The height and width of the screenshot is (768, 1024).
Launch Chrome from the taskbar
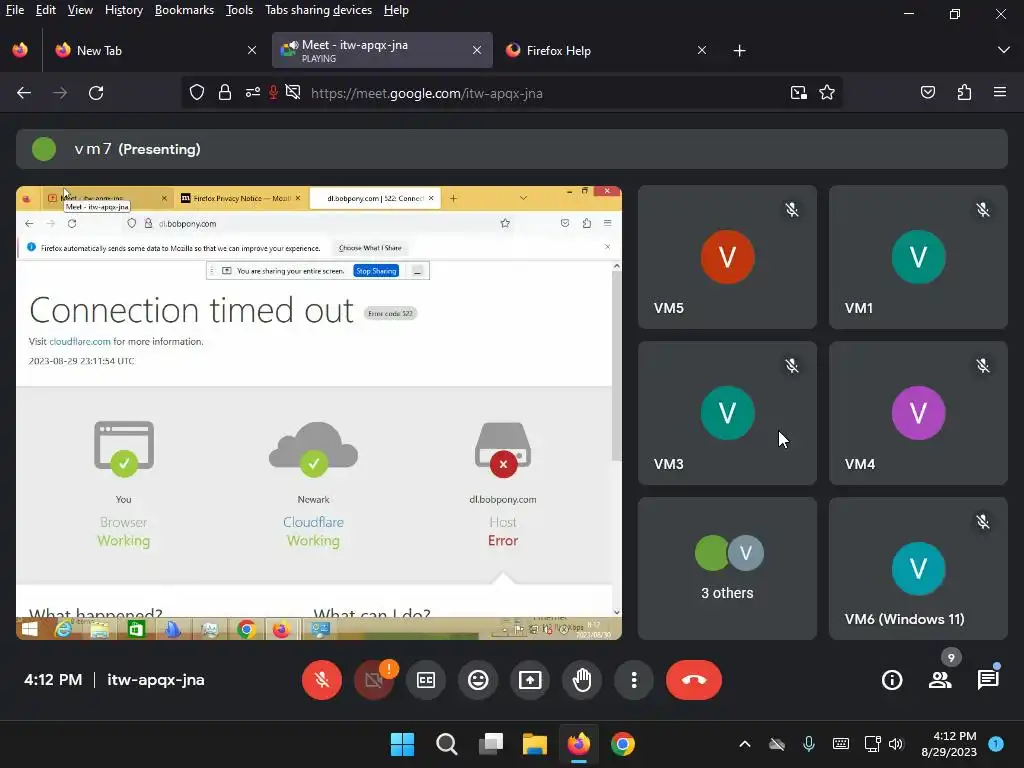point(622,744)
